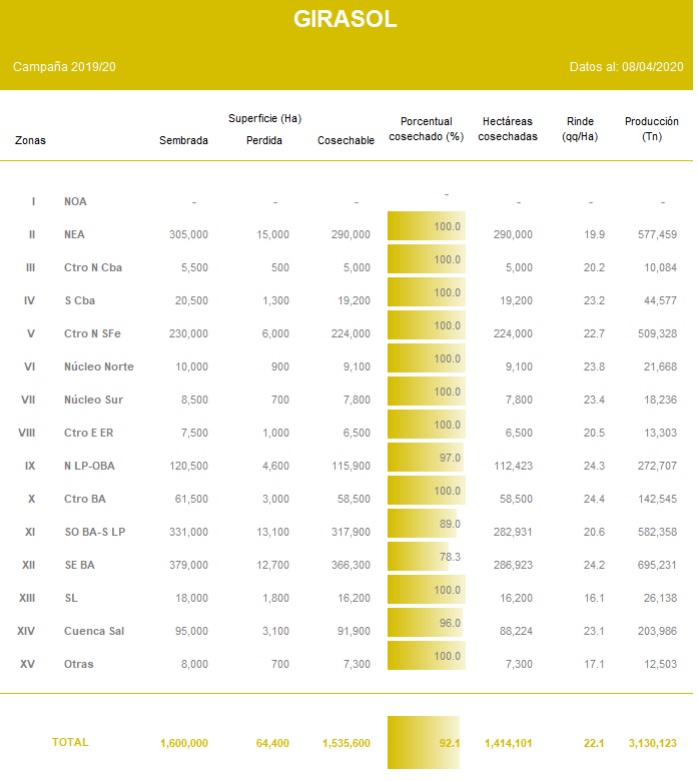Click the total production value 3,130,123

pos(651,743)
